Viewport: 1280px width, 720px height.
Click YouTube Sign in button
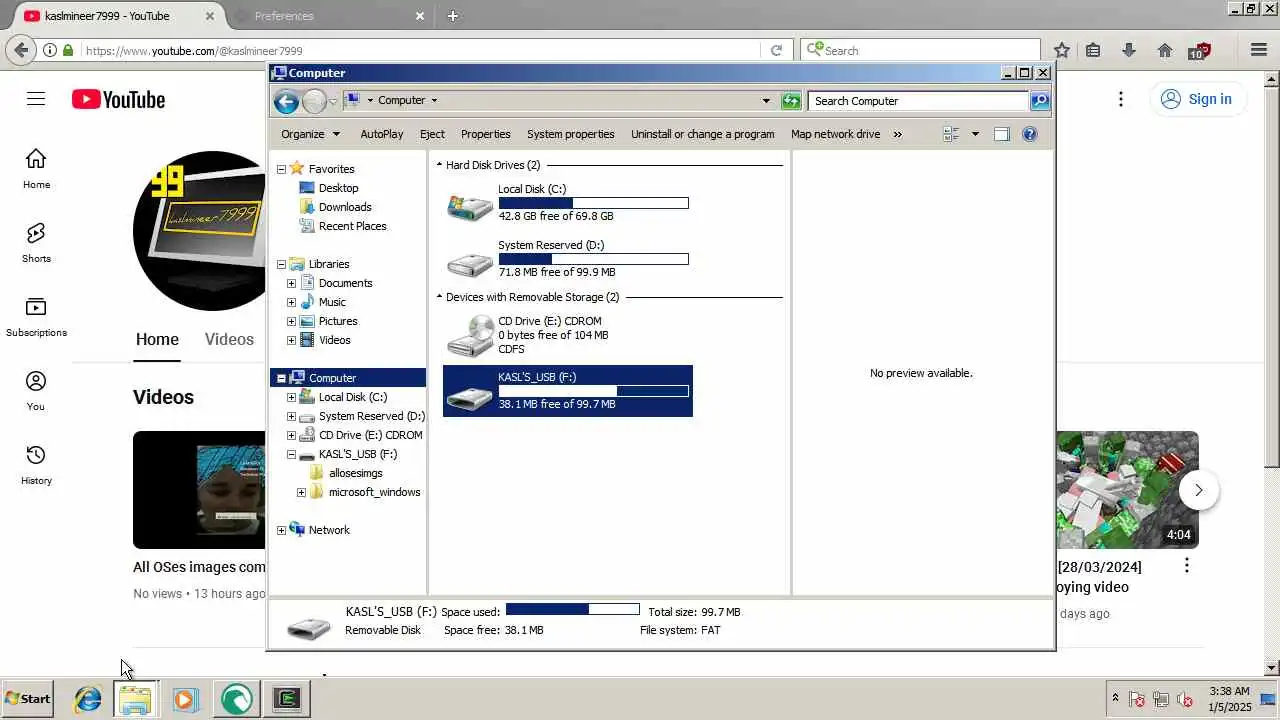(1197, 99)
